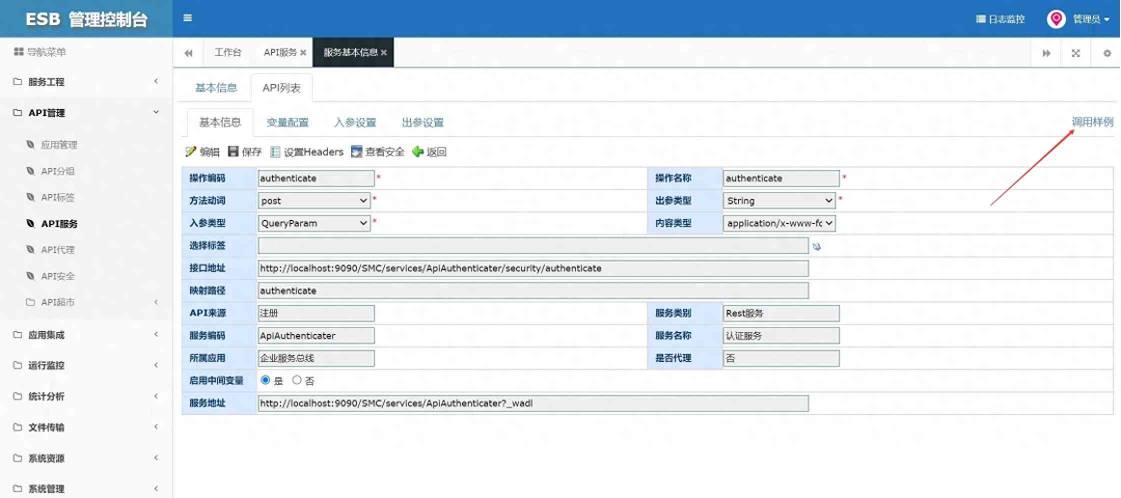Click the 所属应用 企业服务总线 field
This screenshot has width=1121, height=498.
click(x=316, y=359)
